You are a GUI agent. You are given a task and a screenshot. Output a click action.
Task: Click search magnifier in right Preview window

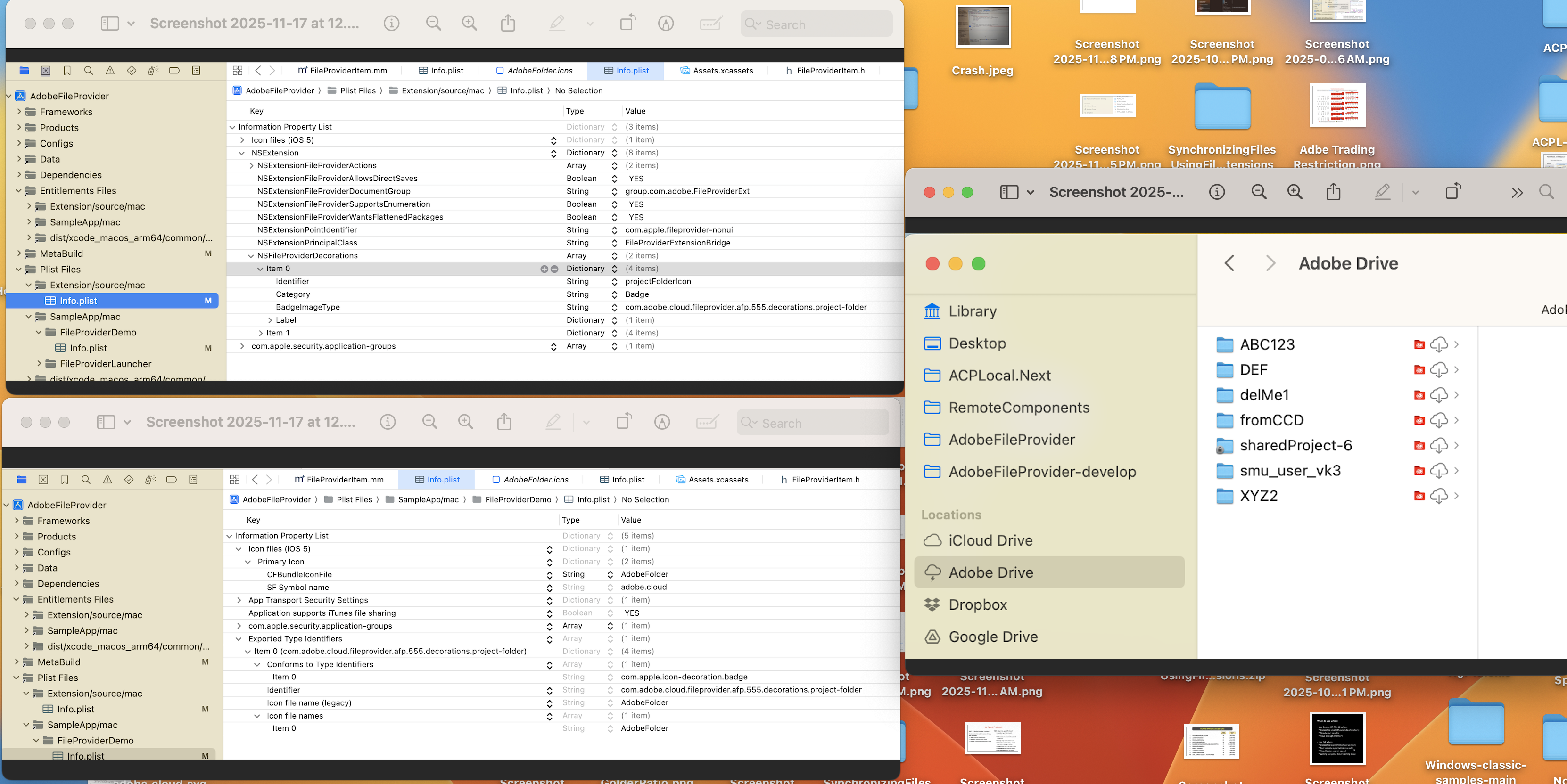pyautogui.click(x=1546, y=192)
